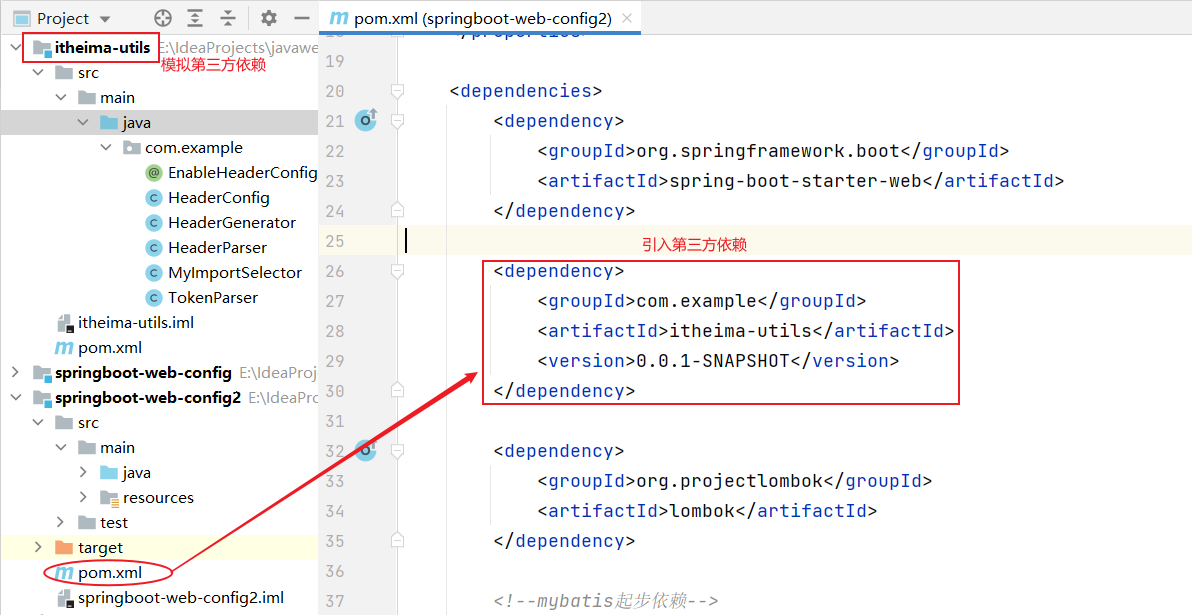This screenshot has width=1192, height=615.
Task: Open the EnableHeaderConfig annotation class
Action: coord(241,172)
